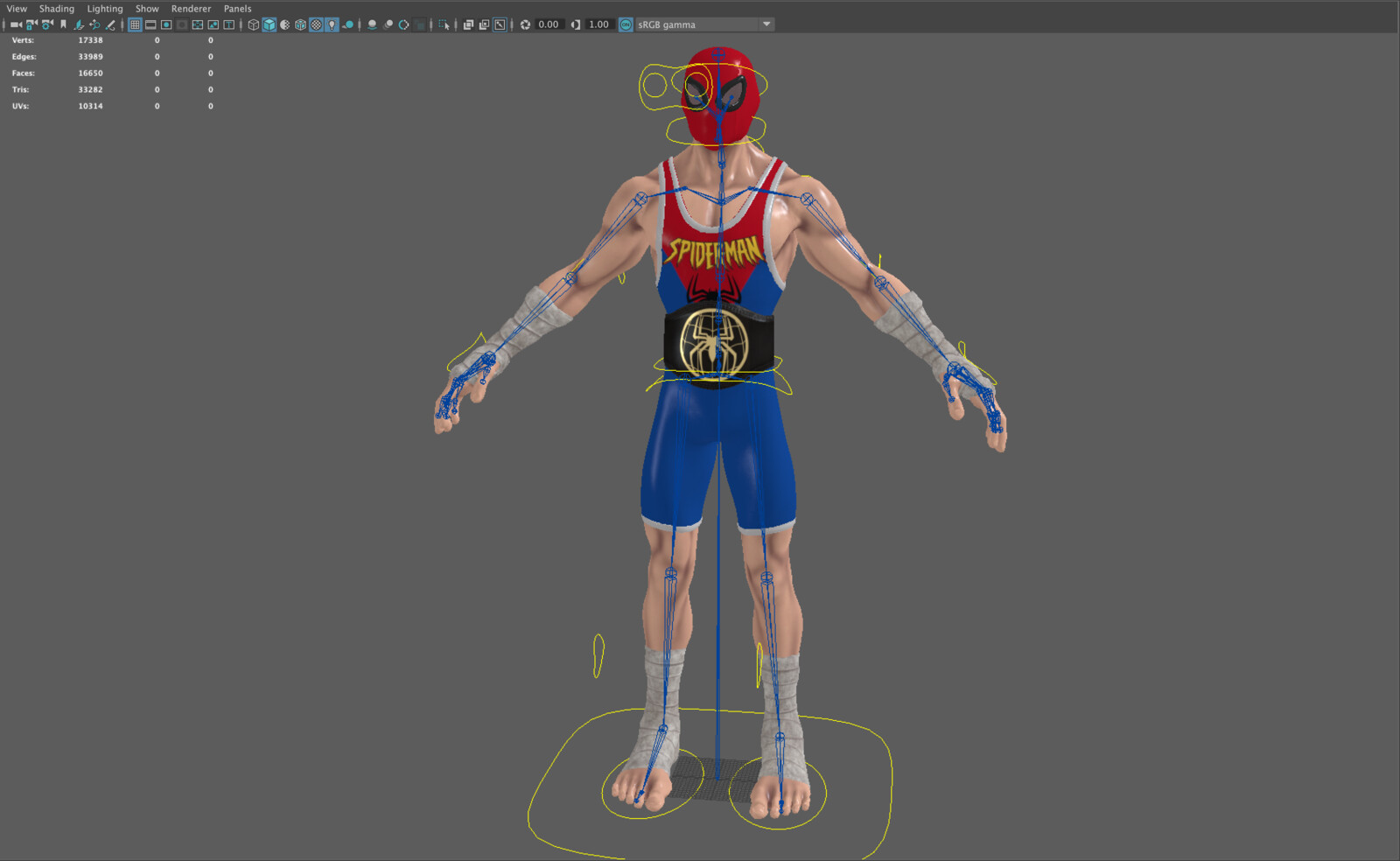Select the Grease Pencil tool icon
1400x861 pixels.
click(x=110, y=24)
